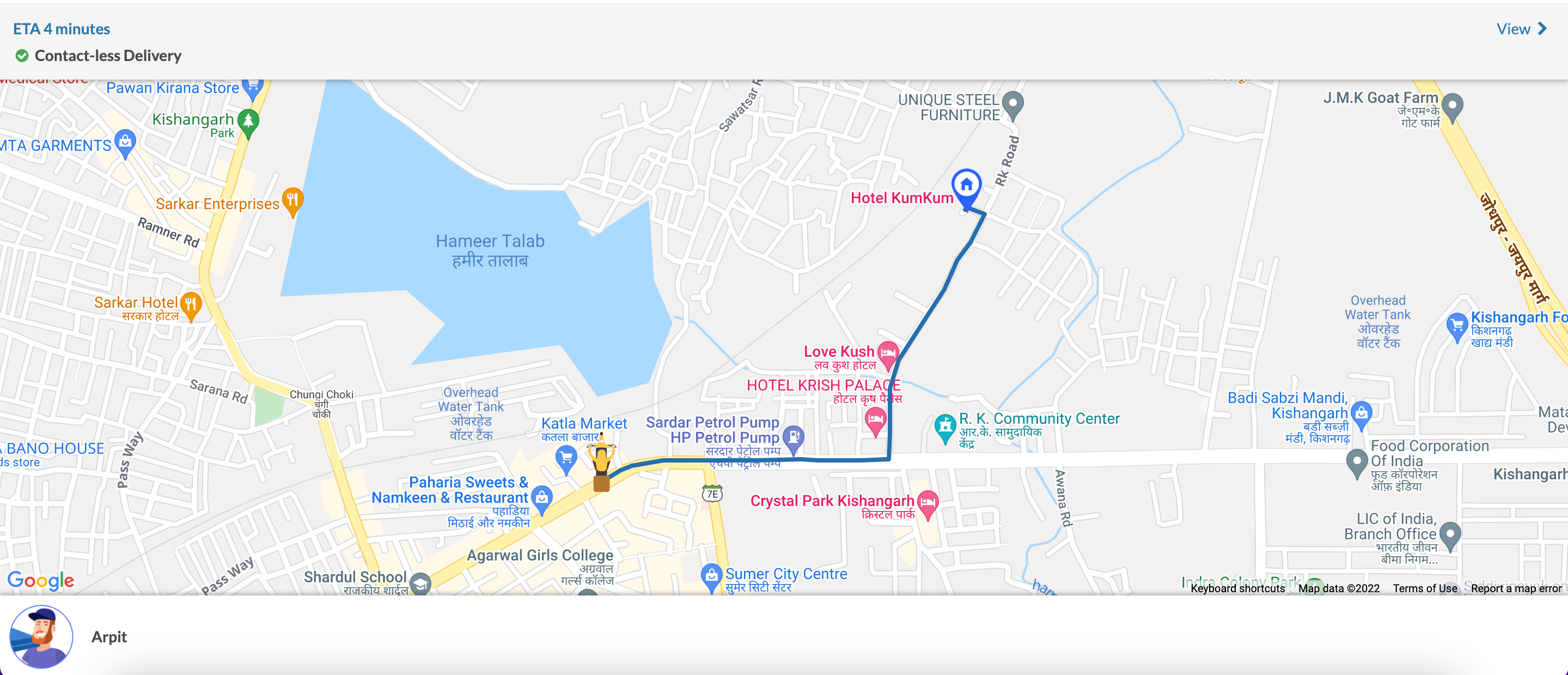Click the Google logo on the map
This screenshot has height=675, width=1568.
[x=41, y=580]
